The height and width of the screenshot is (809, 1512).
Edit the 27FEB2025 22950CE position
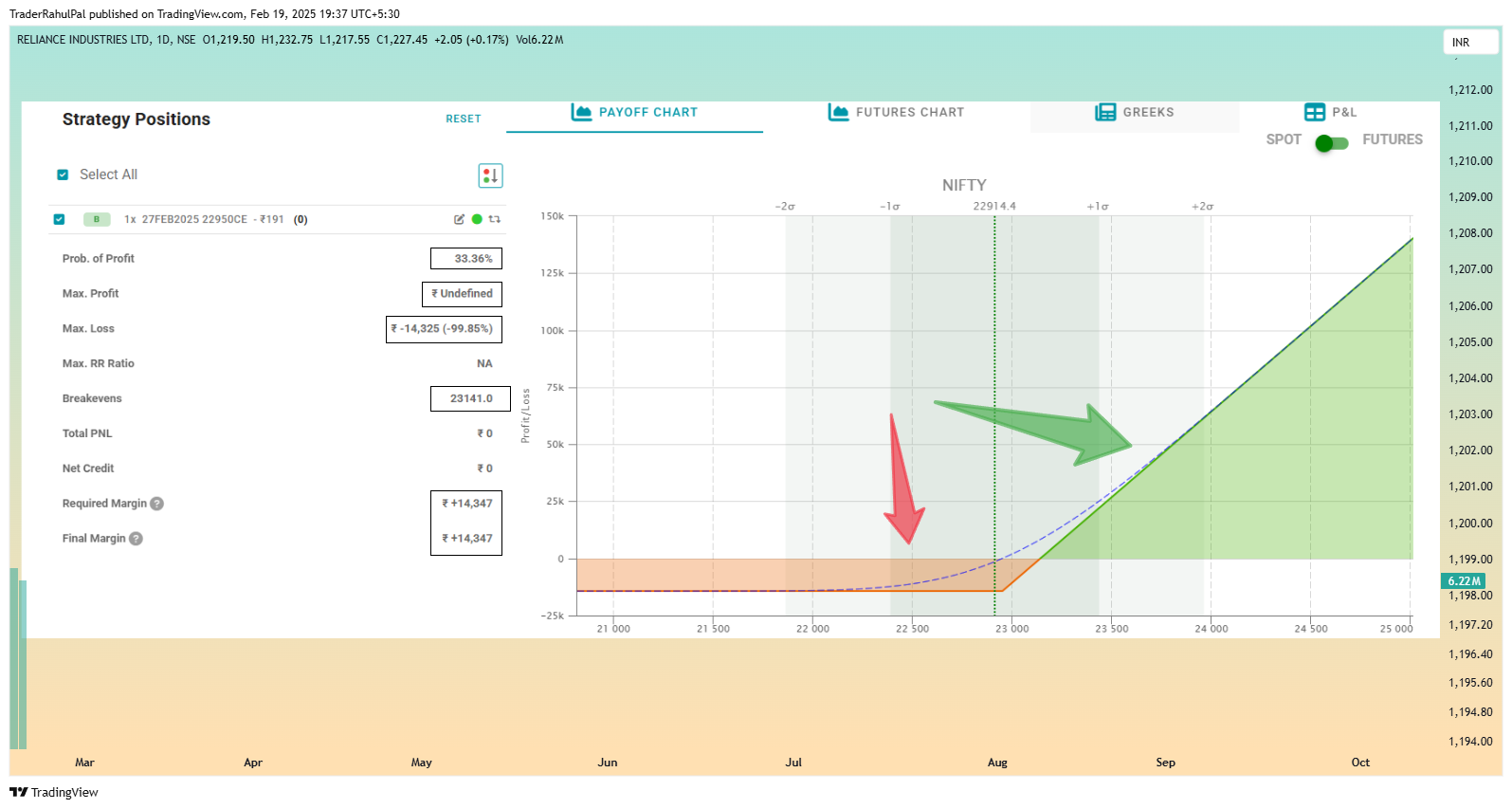pyautogui.click(x=459, y=219)
